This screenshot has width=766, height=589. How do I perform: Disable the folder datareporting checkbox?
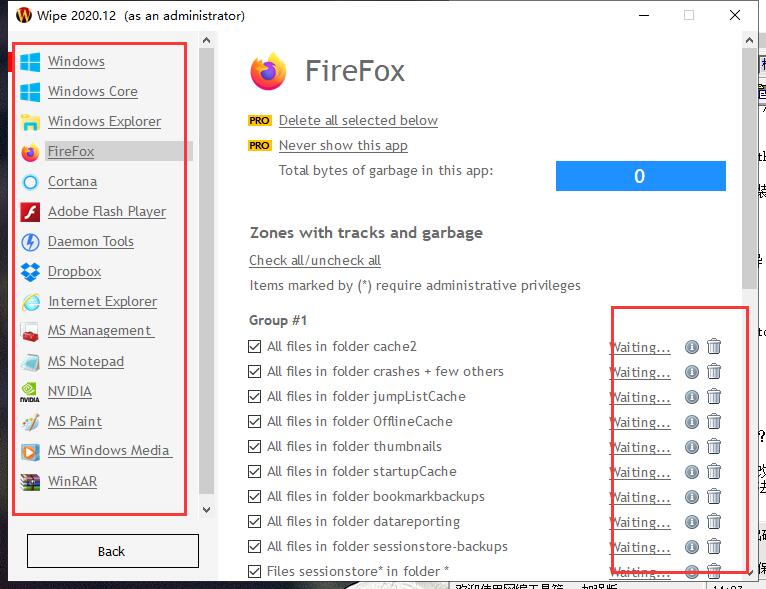(254, 522)
